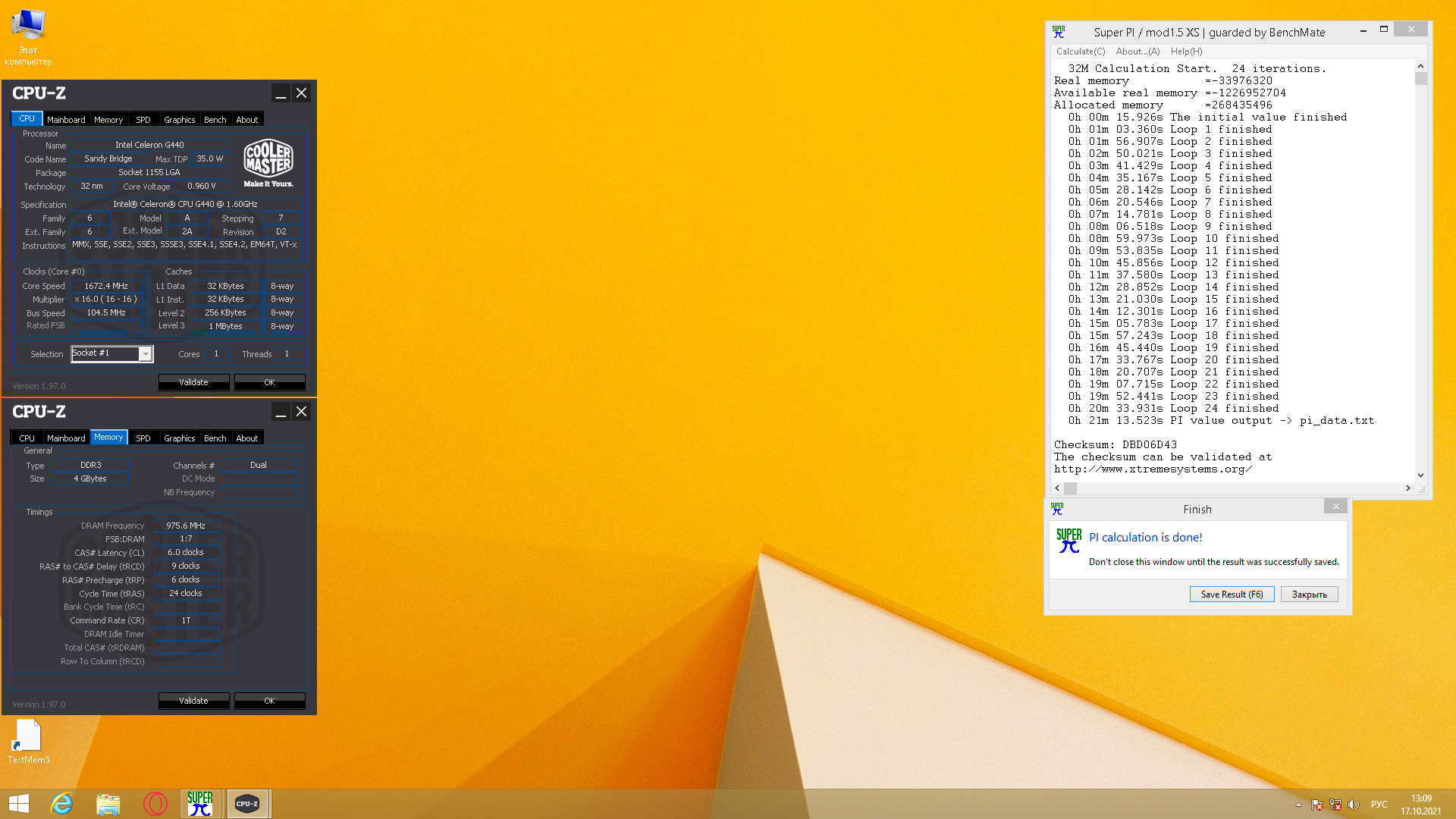The image size is (1456, 819).
Task: Click the Super PI vertical scrollbar thumb
Action: point(1420,79)
